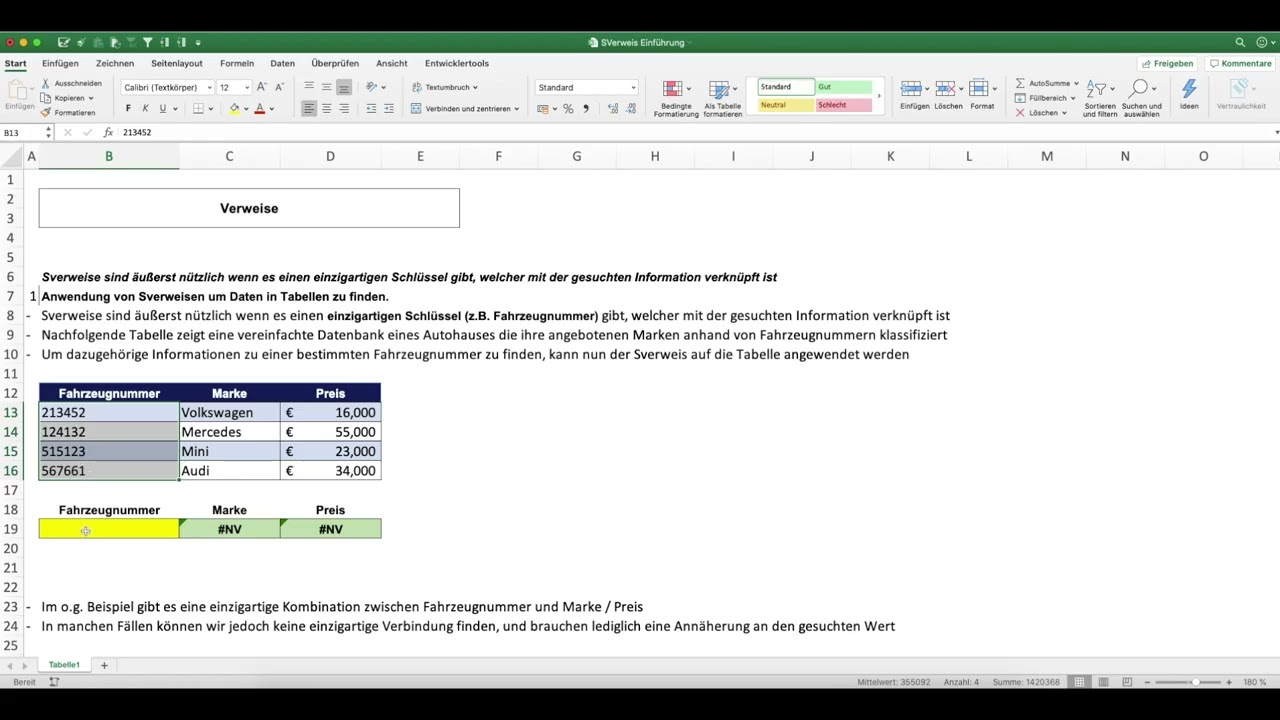Click the Name Box showing B13

click(x=22, y=132)
